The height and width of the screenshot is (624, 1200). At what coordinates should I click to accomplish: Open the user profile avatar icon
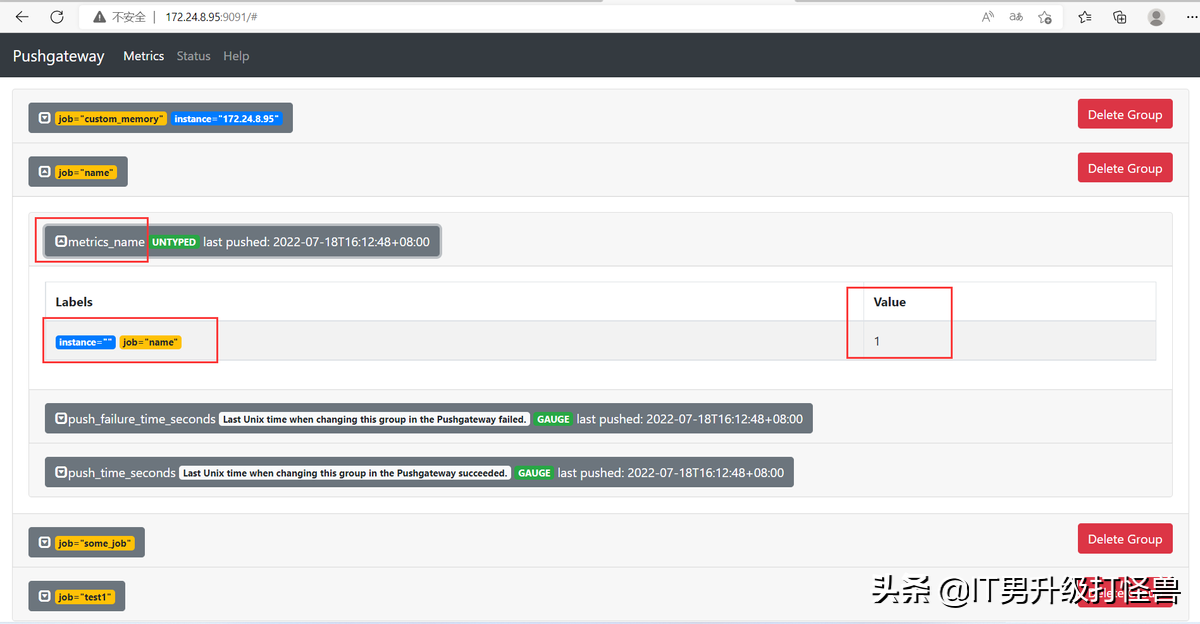(1156, 17)
